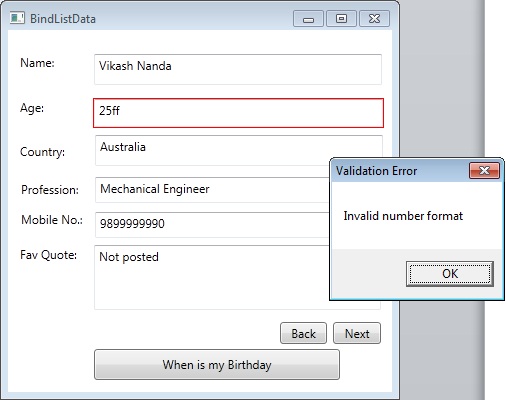This screenshot has width=506, height=400.
Task: Close the BindListData window
Action: pyautogui.click(x=374, y=19)
